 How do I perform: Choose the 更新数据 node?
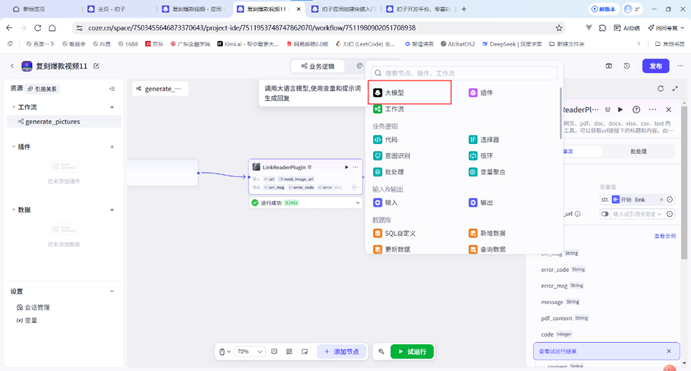pos(392,249)
